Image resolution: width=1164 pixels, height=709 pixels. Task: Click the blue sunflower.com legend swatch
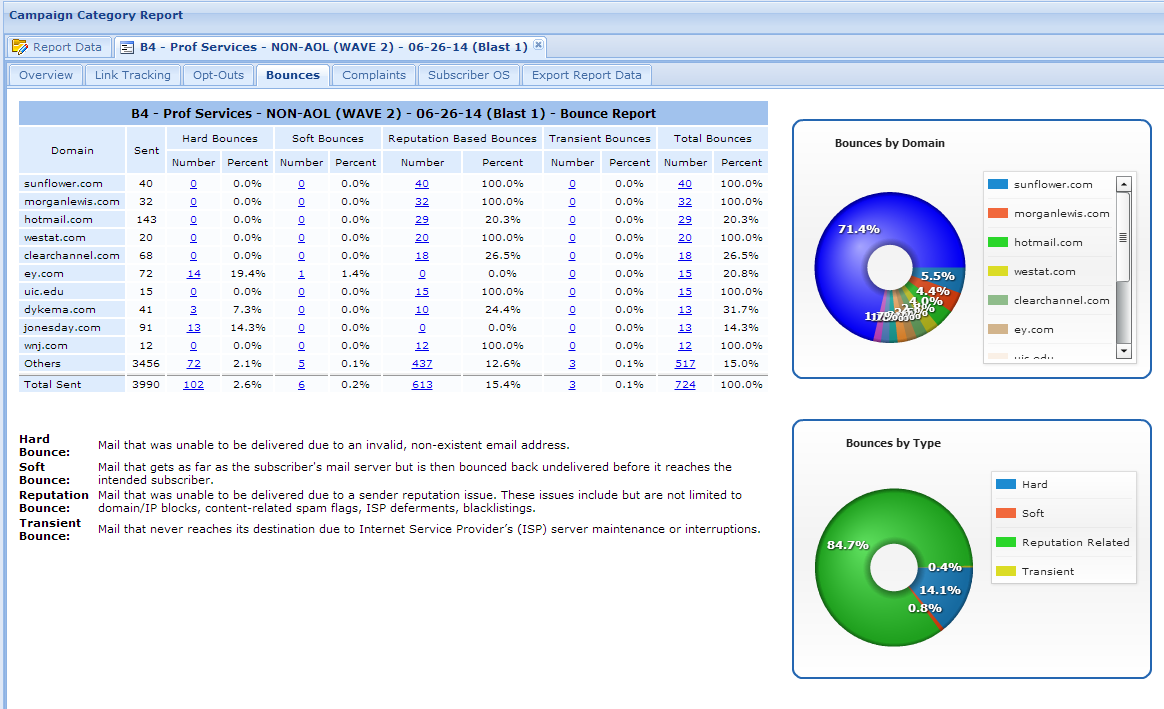[997, 184]
